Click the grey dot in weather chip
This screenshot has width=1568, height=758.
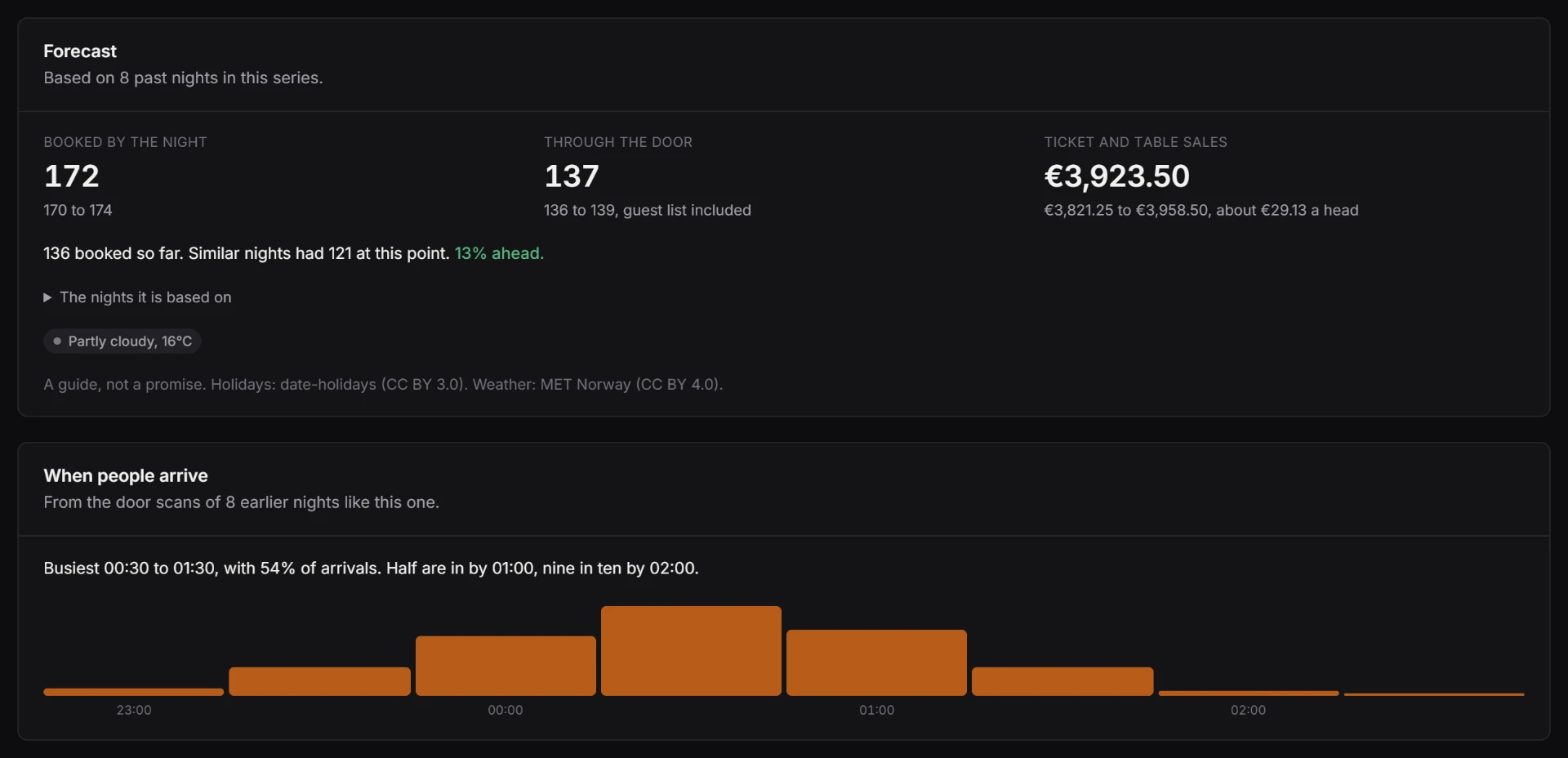pos(57,341)
